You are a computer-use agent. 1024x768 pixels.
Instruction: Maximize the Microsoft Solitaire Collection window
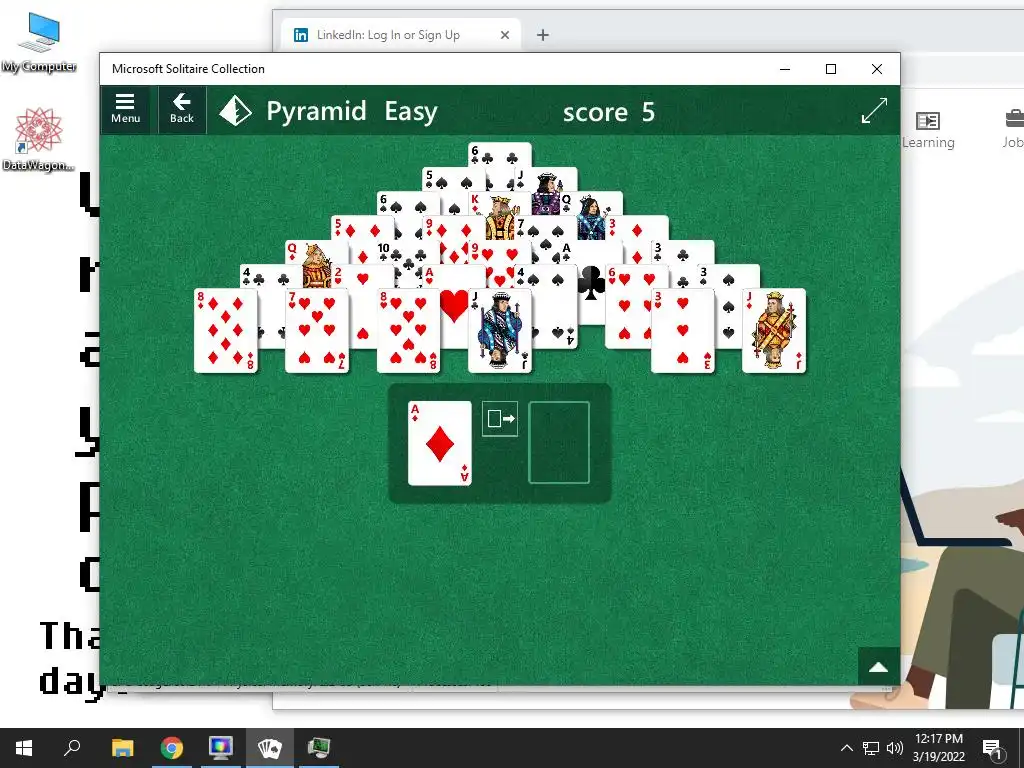click(x=831, y=69)
